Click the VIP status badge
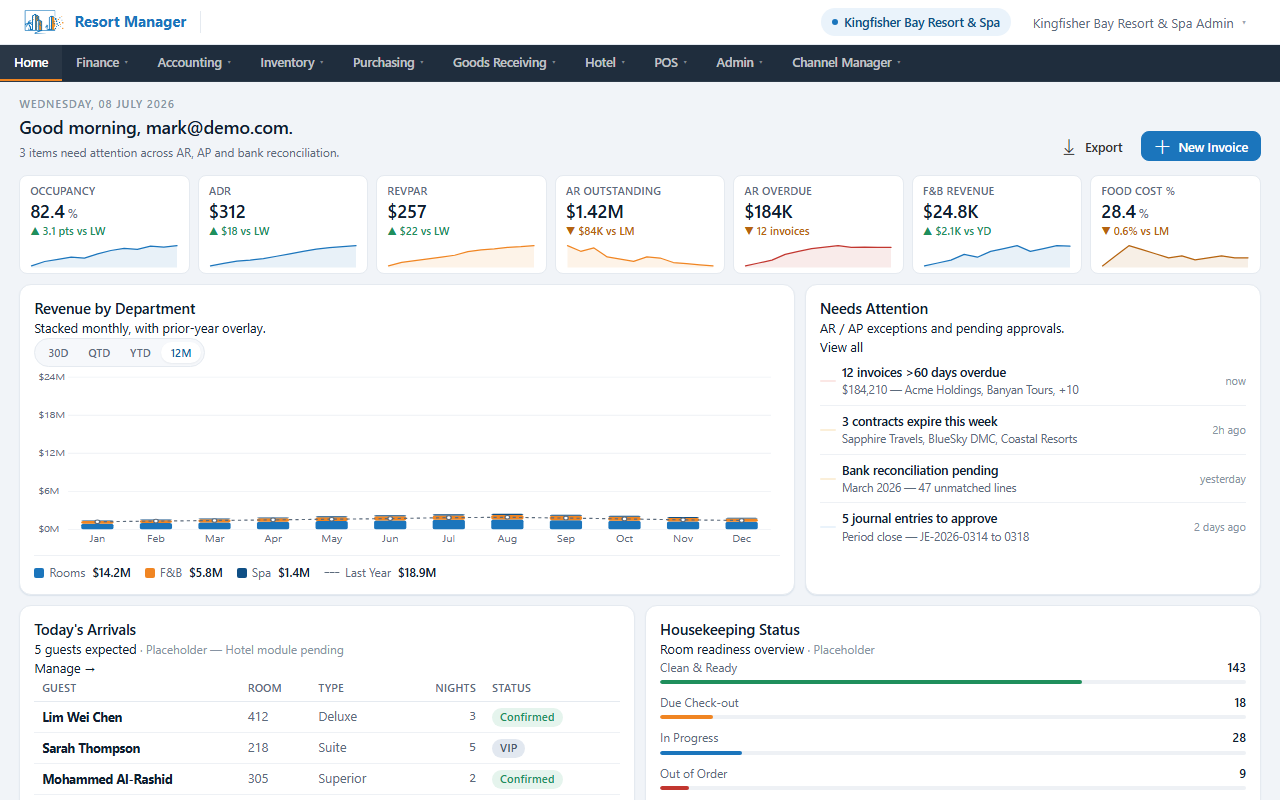This screenshot has width=1280, height=800. (508, 748)
